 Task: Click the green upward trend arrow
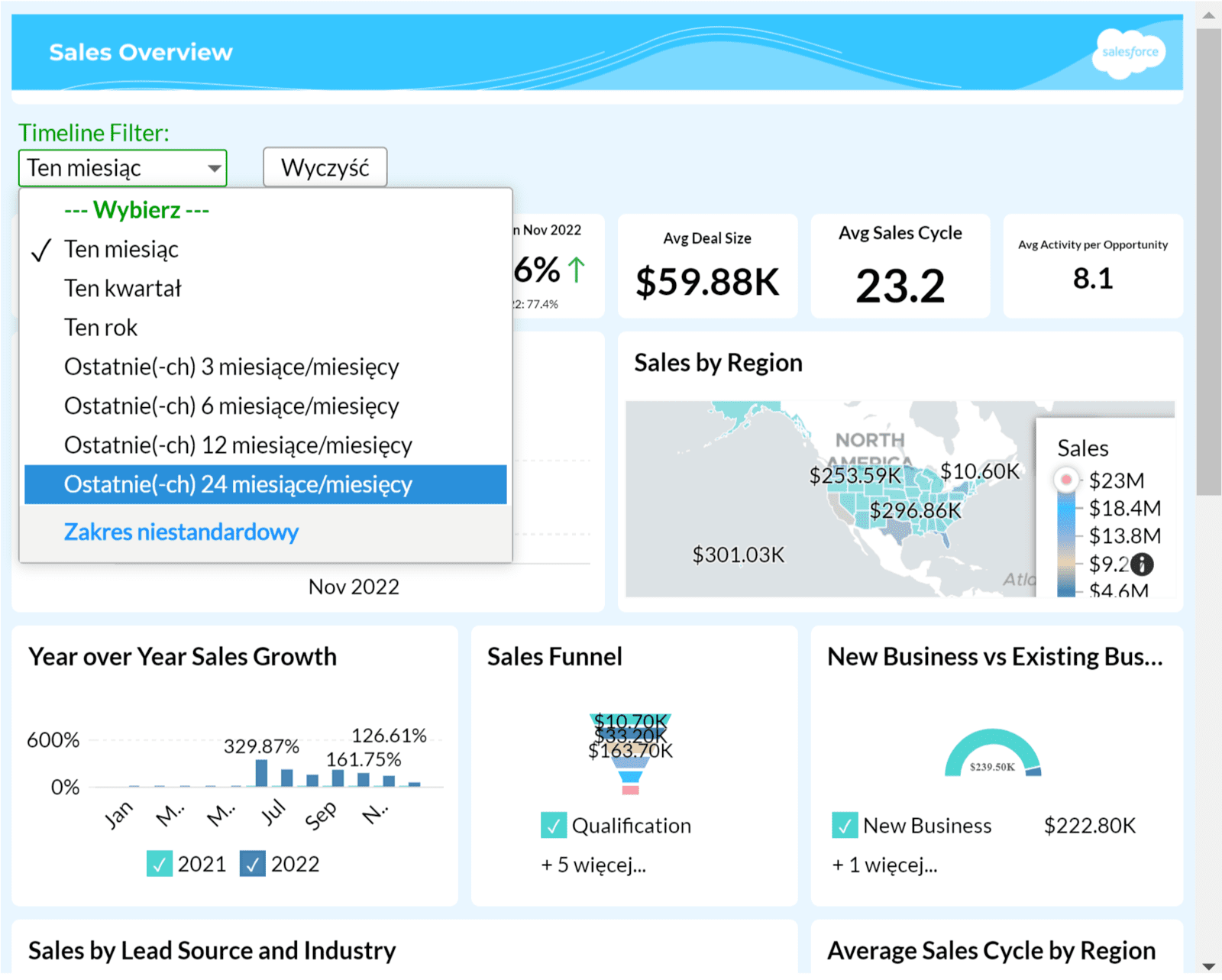coord(577,270)
